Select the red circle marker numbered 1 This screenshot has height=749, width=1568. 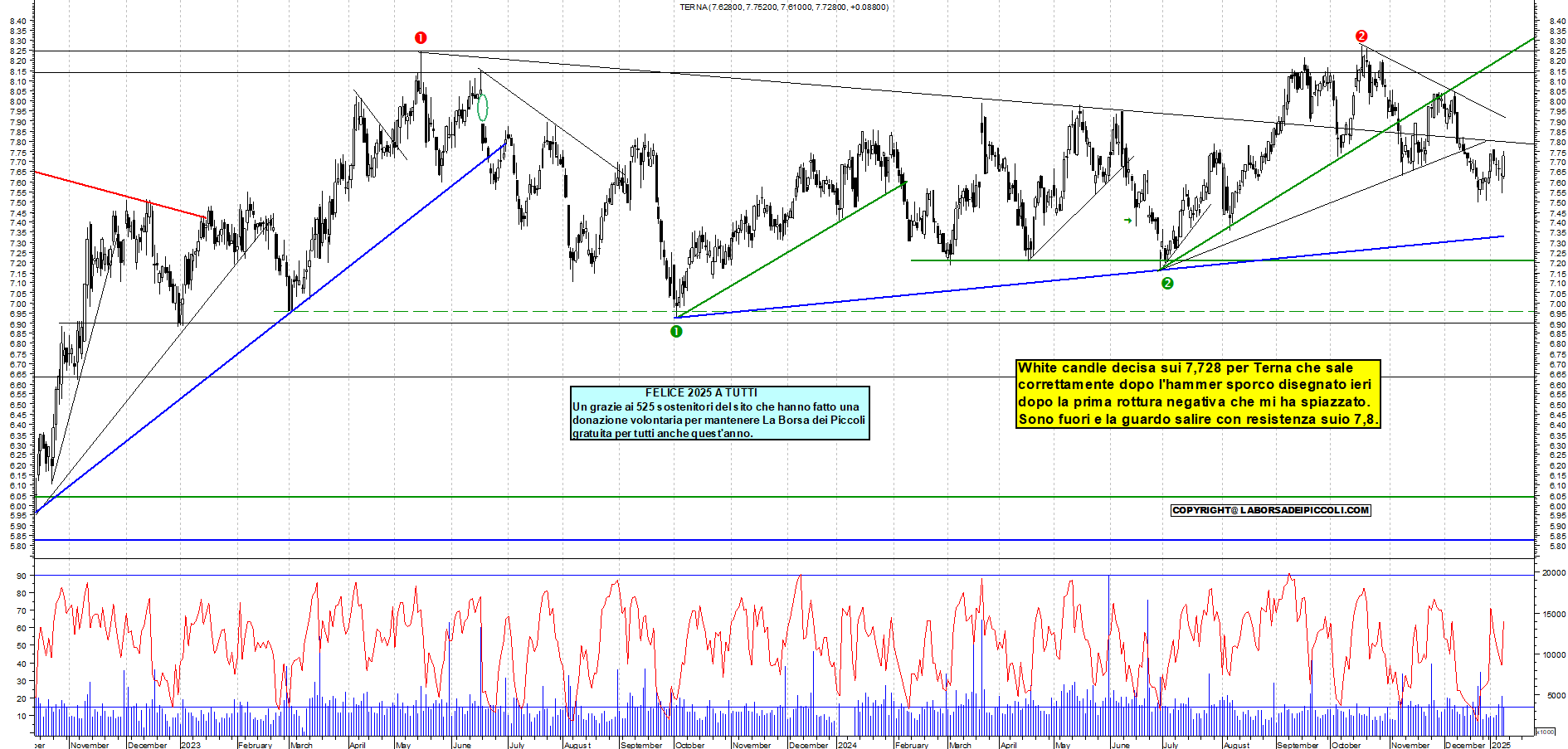[421, 37]
